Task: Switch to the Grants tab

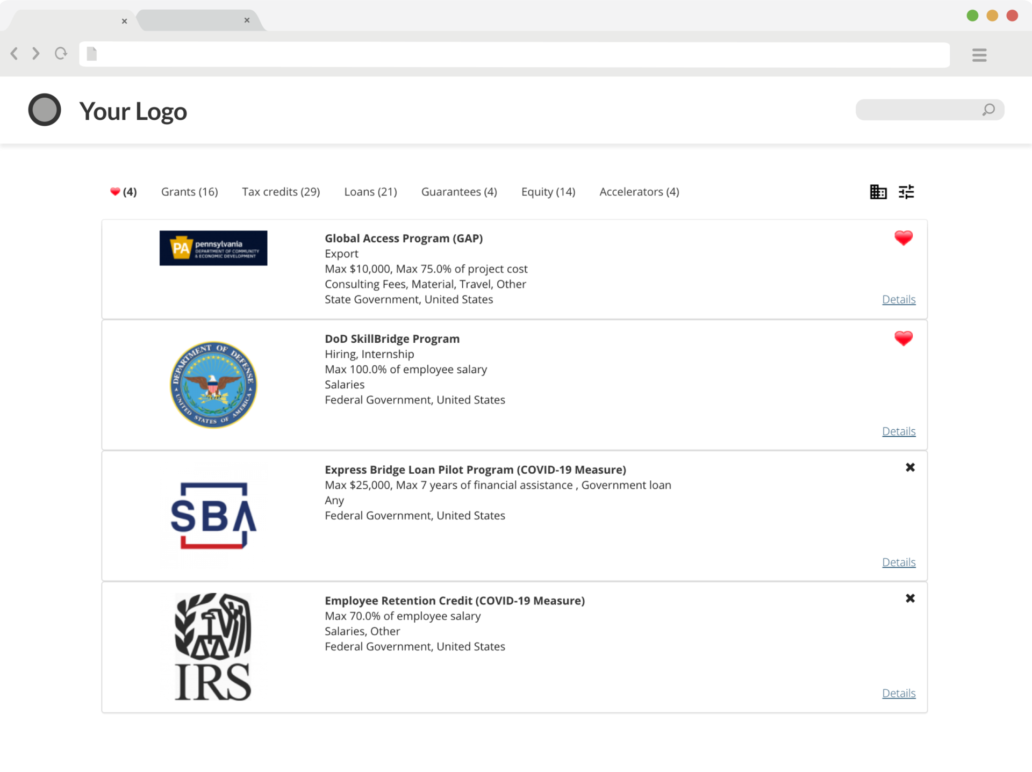Action: tap(189, 191)
